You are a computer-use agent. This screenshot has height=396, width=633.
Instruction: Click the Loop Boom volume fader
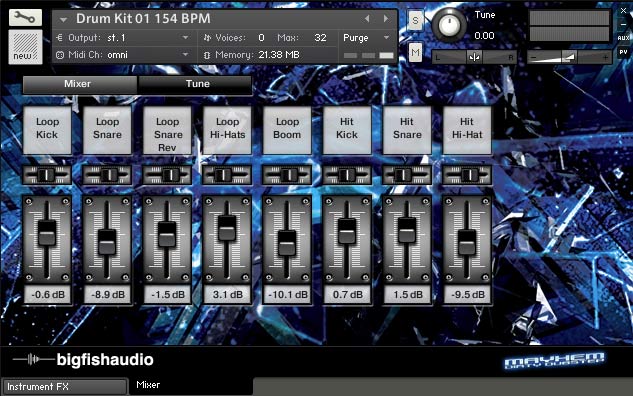pyautogui.click(x=287, y=243)
